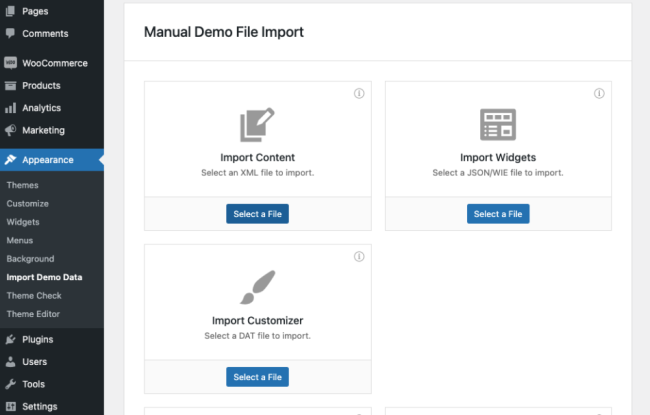
Task: Open the Theme Editor submenu link
Action: point(34,314)
